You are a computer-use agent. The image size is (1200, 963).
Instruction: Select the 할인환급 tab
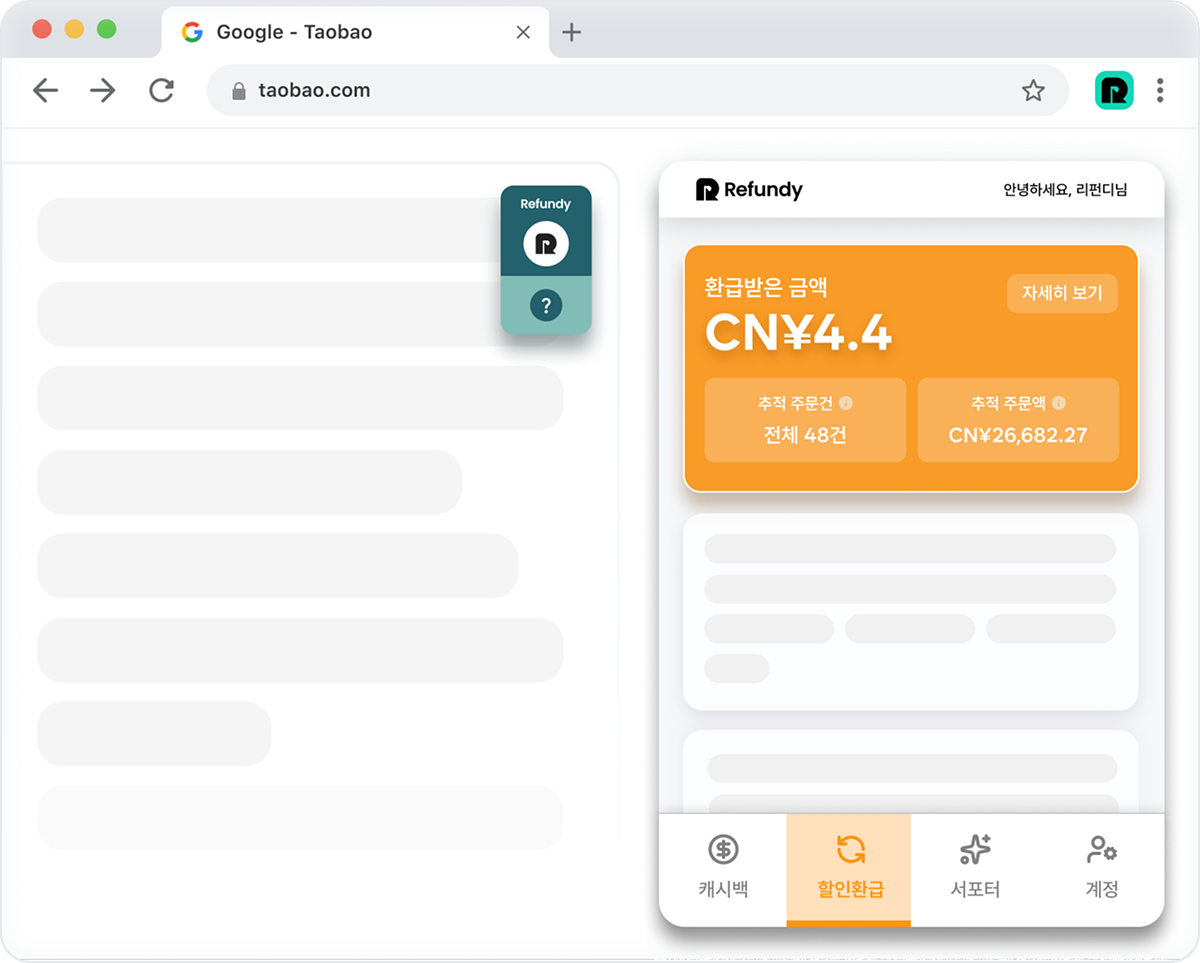(x=849, y=867)
